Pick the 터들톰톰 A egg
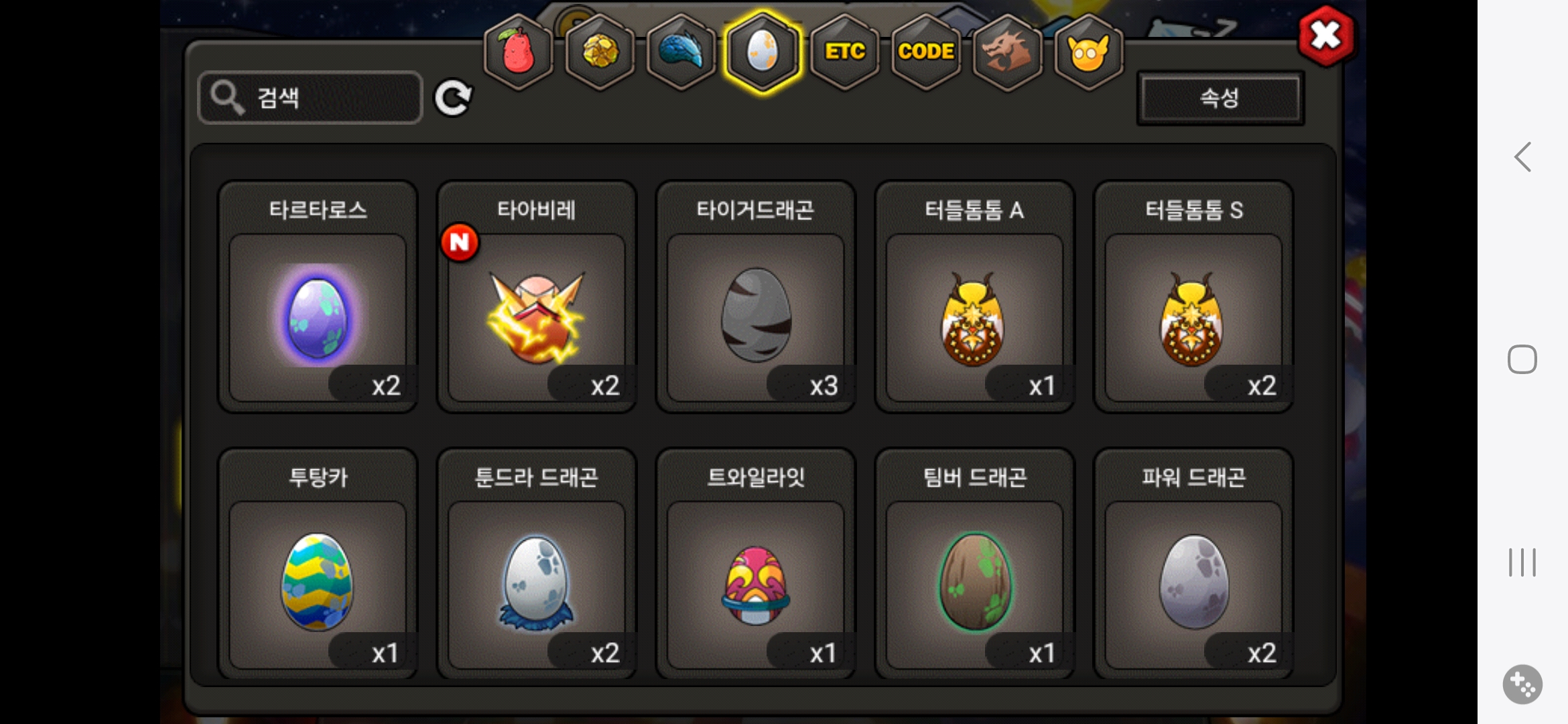 [x=974, y=297]
